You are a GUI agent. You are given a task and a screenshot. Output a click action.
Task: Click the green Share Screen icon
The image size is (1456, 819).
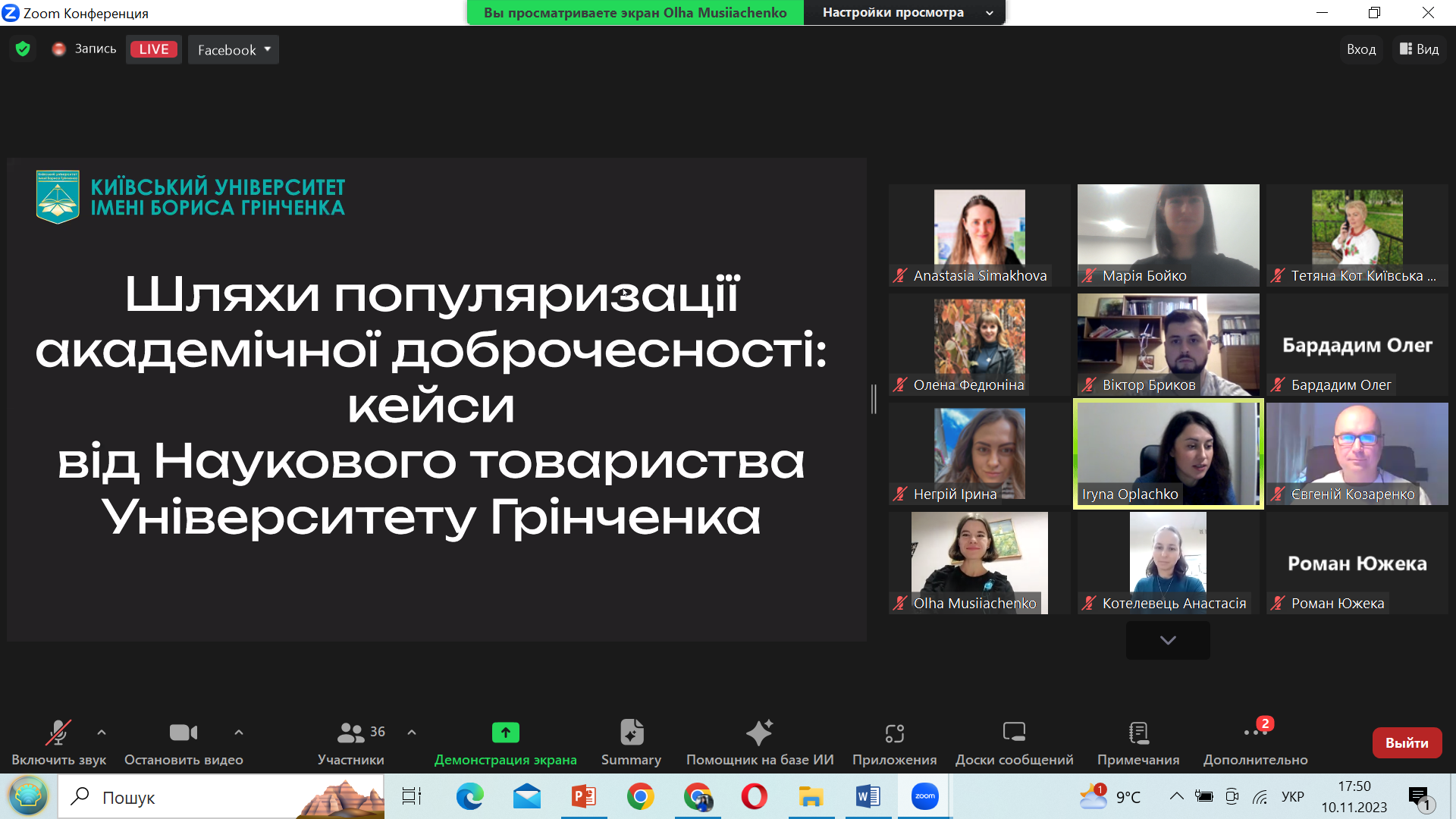[505, 733]
